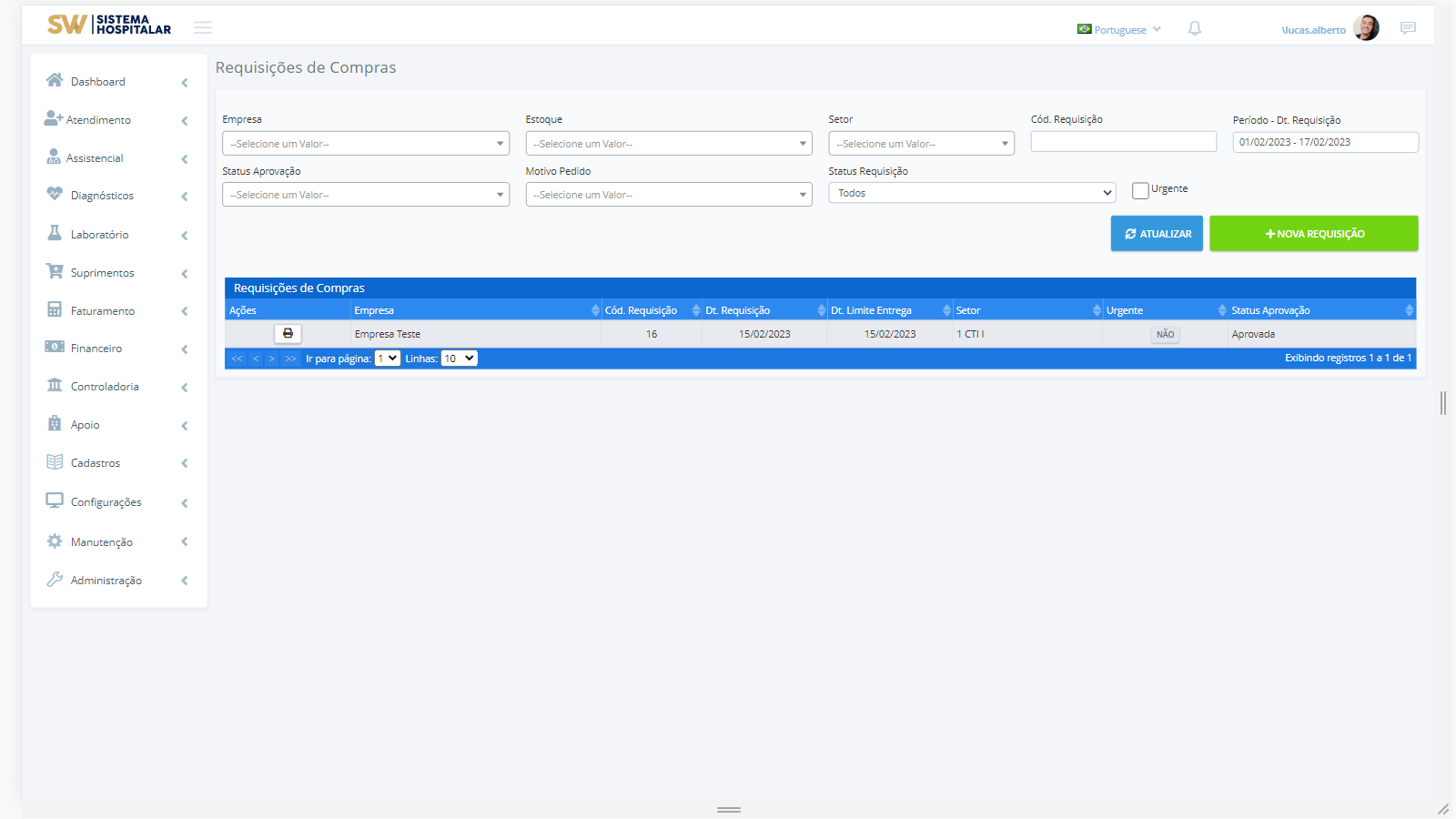1456x819 pixels.
Task: Open the Cadastros sidebar menu
Action: point(96,463)
